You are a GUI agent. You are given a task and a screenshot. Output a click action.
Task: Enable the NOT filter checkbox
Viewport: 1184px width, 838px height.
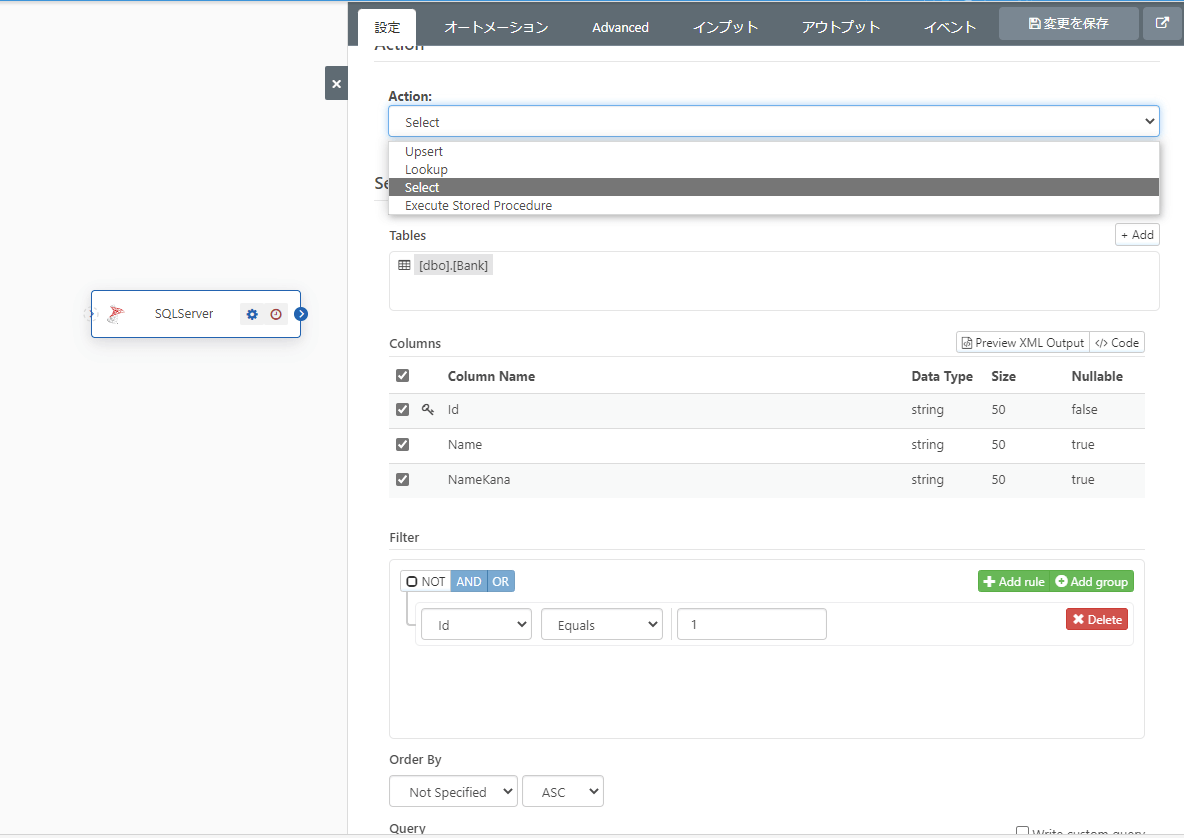pos(412,582)
